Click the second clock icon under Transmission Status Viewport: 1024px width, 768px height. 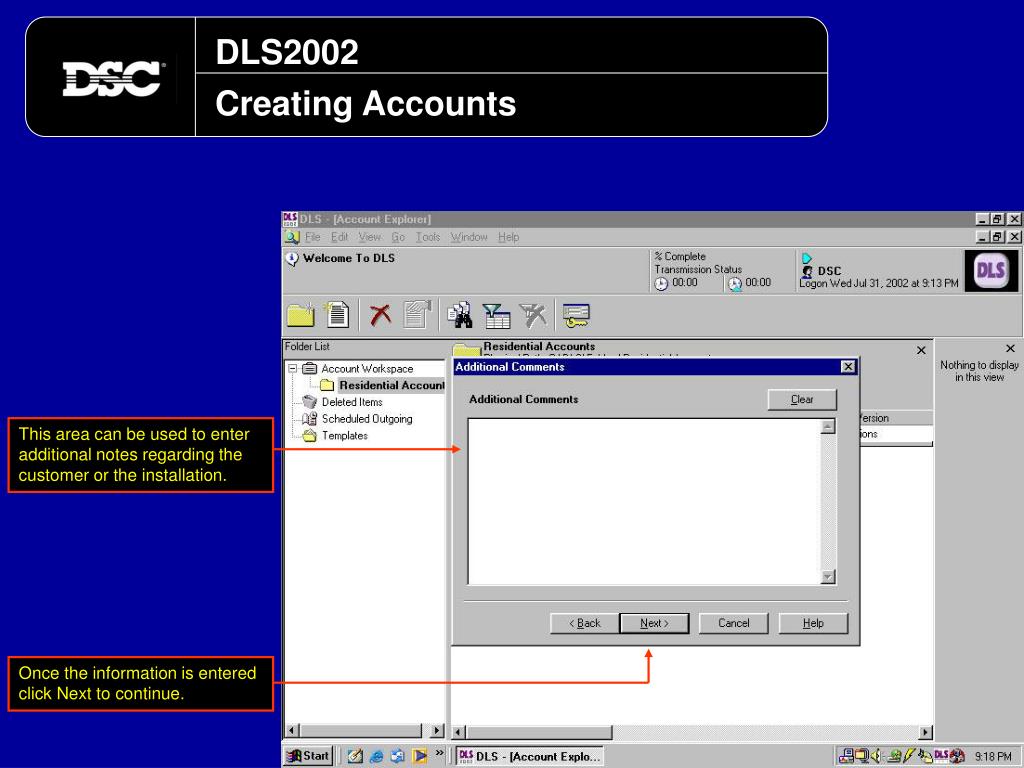coord(735,283)
